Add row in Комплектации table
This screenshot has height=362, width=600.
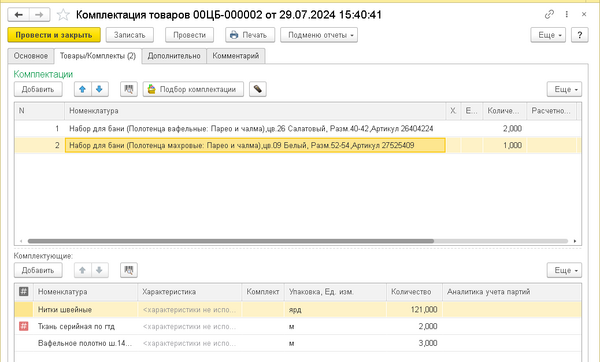tap(38, 89)
